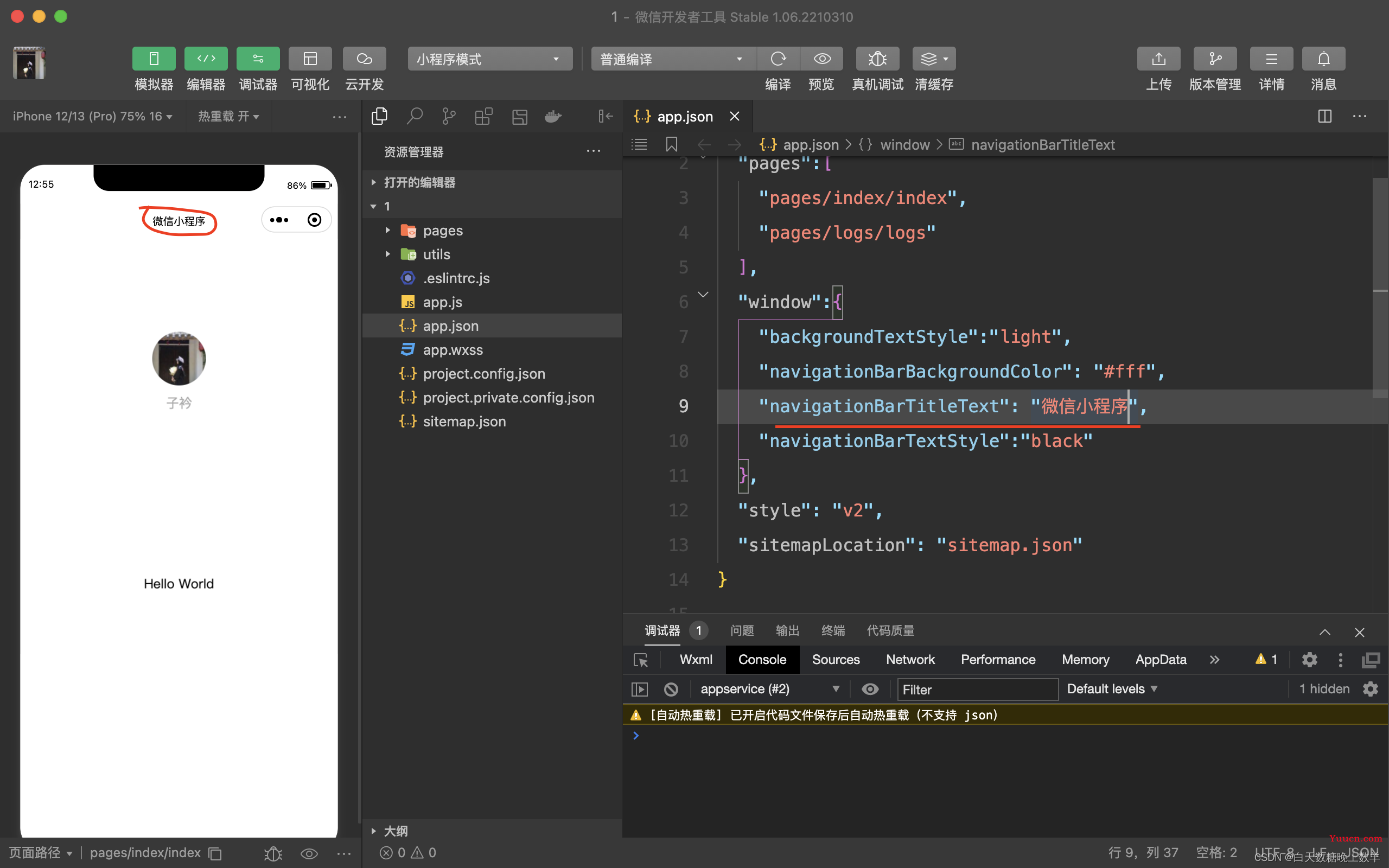This screenshot has width=1389, height=868.
Task: Toggle the 可视化 visual panel button
Action: pos(310,59)
